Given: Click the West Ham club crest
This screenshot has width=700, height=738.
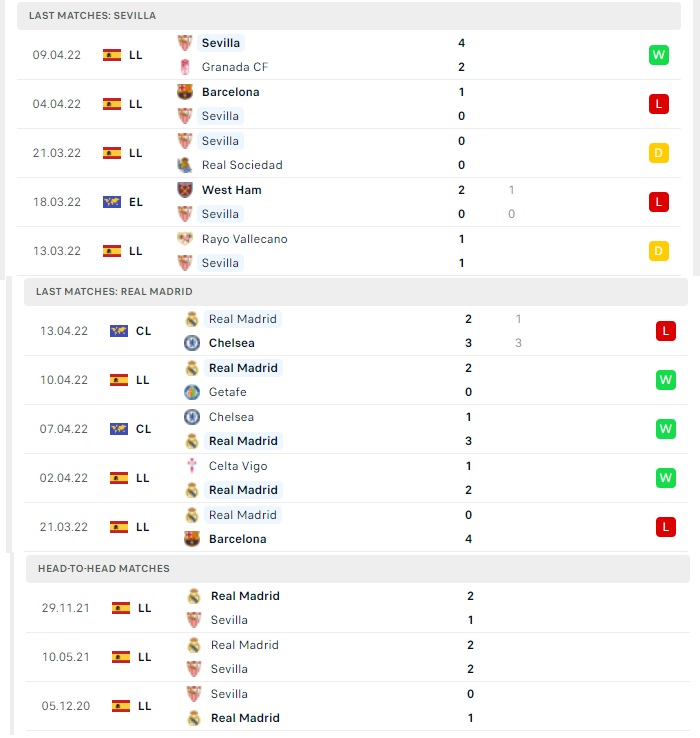Looking at the screenshot, I should (x=185, y=190).
